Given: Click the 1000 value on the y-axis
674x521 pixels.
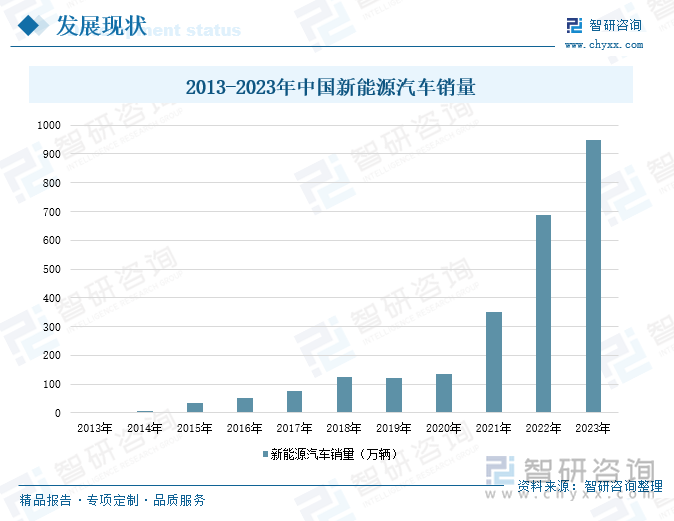Looking at the screenshot, I should (49, 126).
